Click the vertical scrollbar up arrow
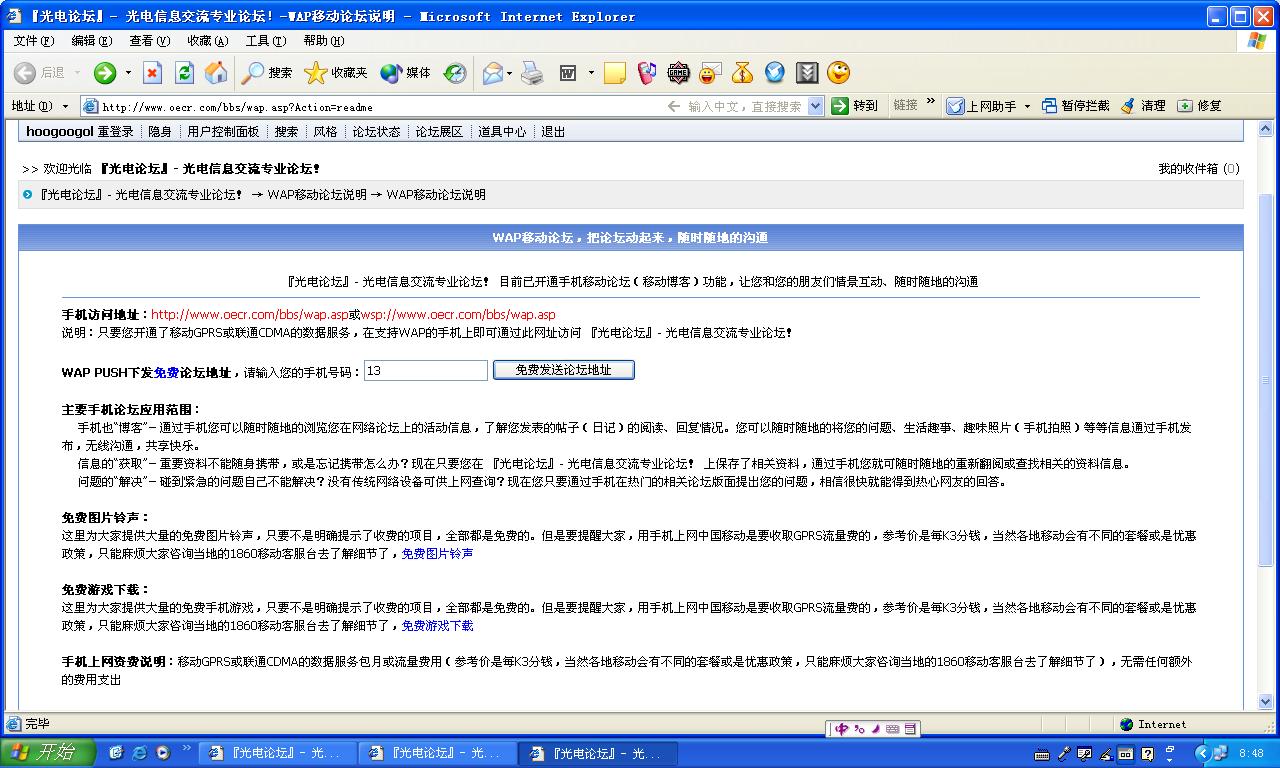 pyautogui.click(x=1266, y=128)
